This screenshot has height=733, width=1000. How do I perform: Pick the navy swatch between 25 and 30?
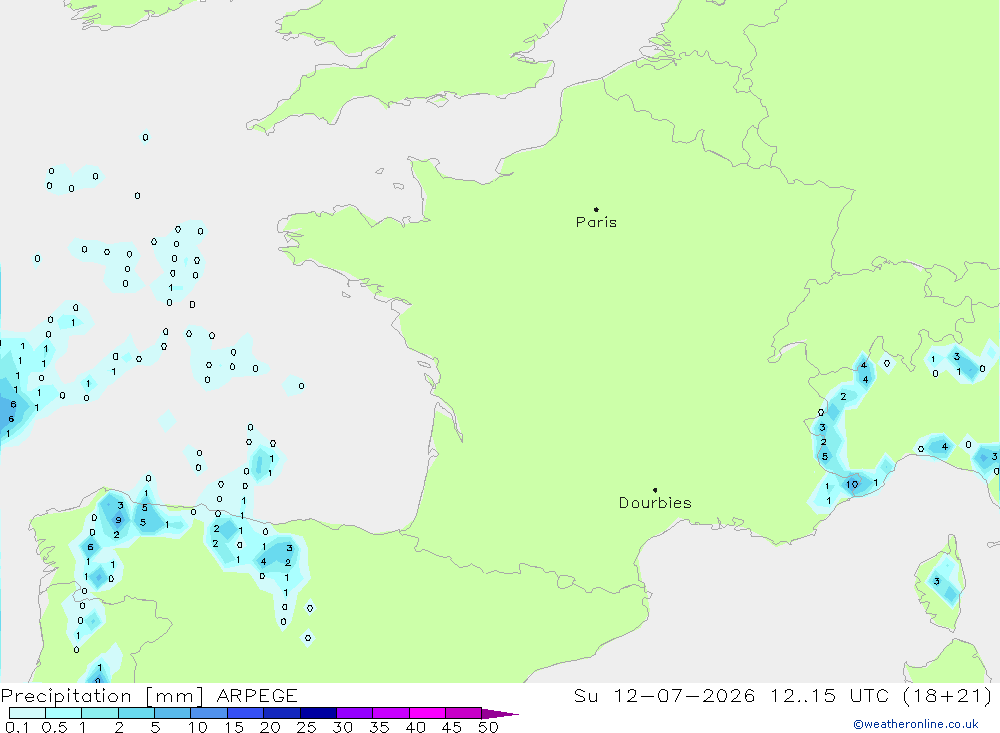(318, 713)
